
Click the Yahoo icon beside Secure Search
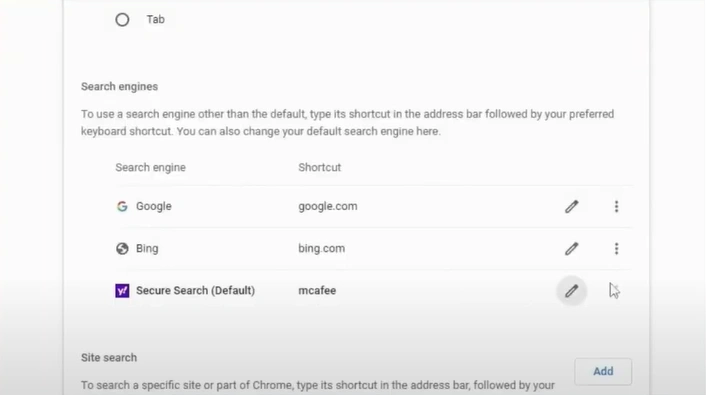[122, 291]
